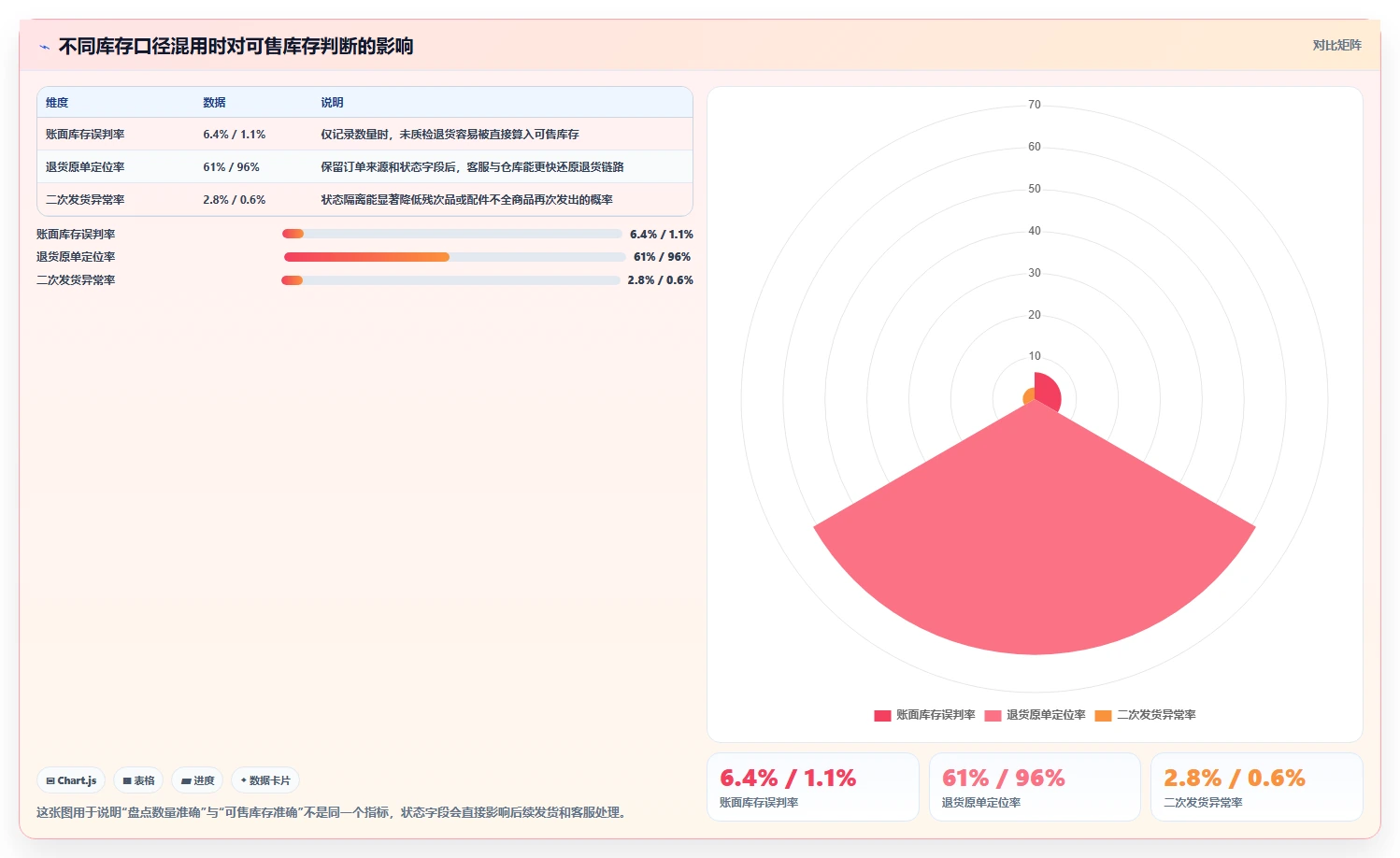1400x858 pixels.
Task: Select the 表格 tag chip
Action: tap(138, 780)
